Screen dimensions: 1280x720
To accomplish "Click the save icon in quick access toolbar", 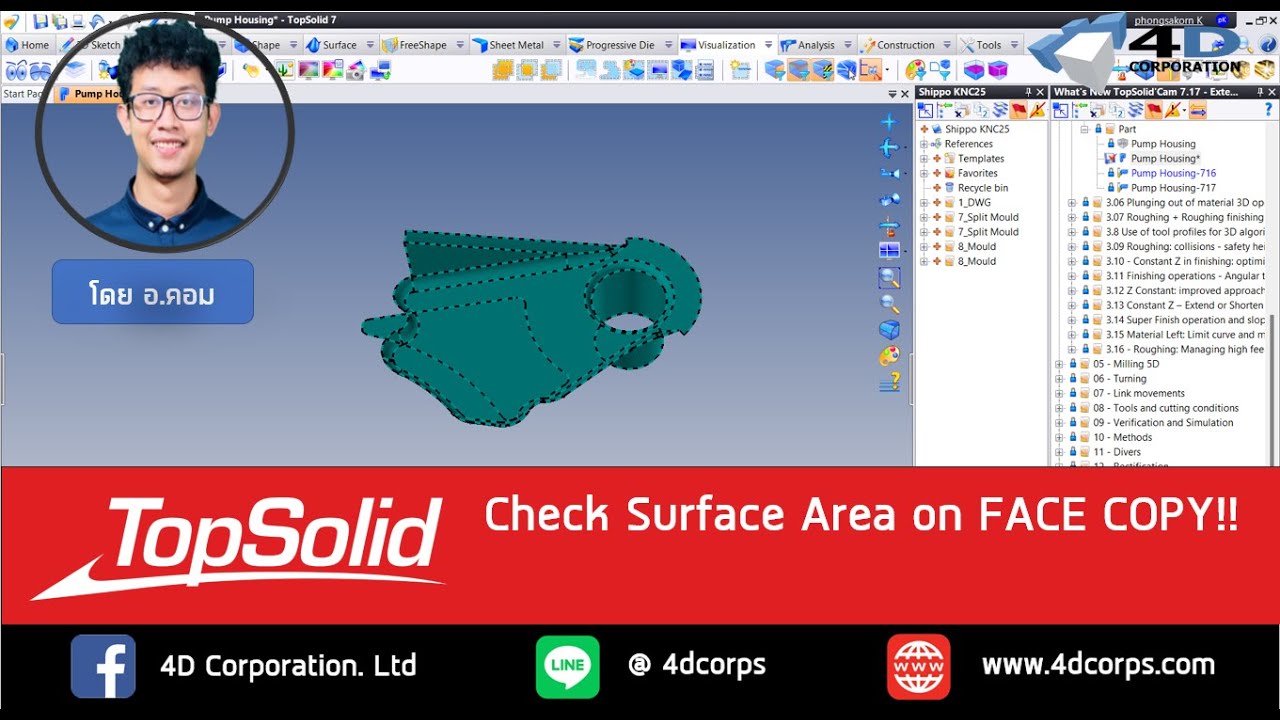I will [x=41, y=20].
